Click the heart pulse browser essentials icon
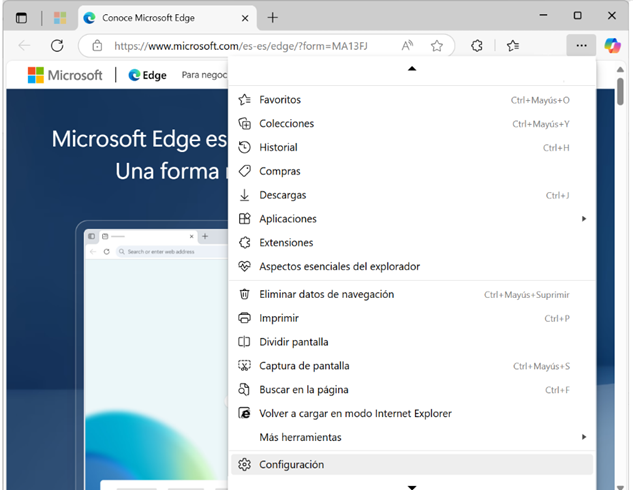Image resolution: width=633 pixels, height=490 pixels. coord(244,266)
